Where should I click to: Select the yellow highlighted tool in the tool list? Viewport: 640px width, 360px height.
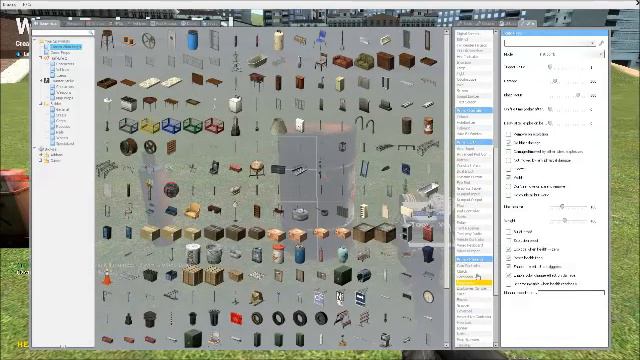coord(473,282)
